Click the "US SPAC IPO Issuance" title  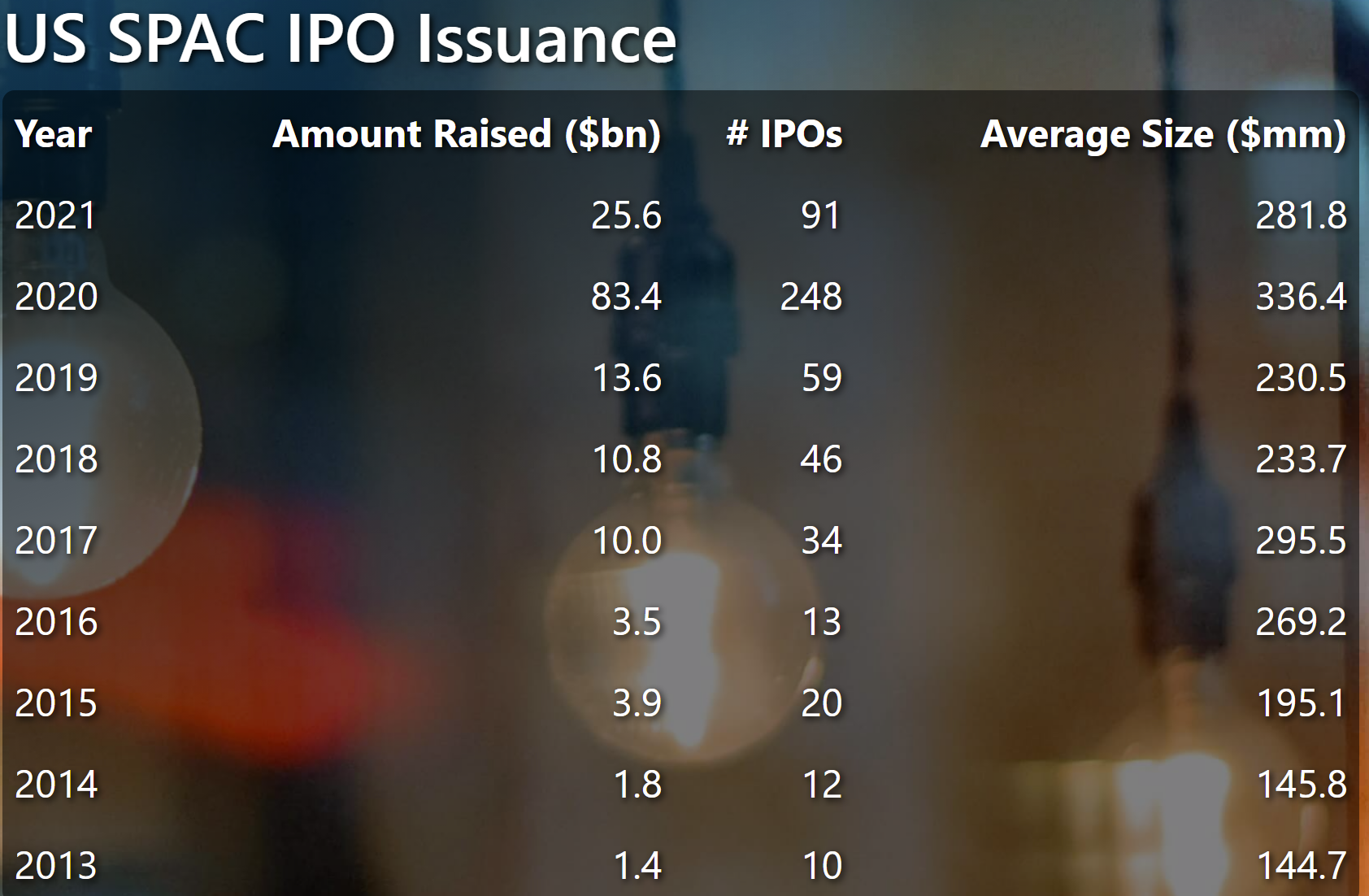tap(341, 38)
